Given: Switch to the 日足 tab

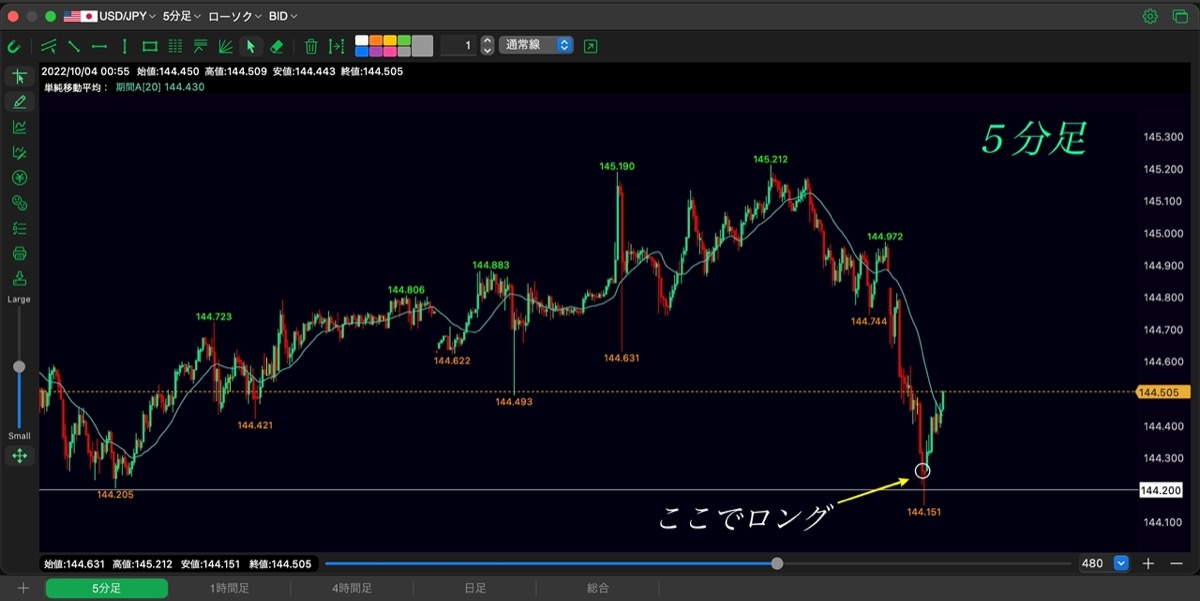Looking at the screenshot, I should (x=475, y=588).
